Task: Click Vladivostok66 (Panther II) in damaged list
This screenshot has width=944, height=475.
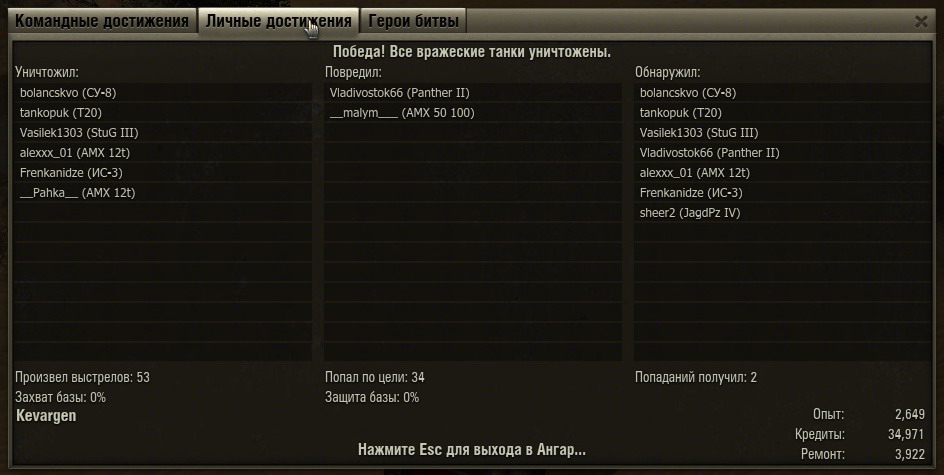Action: click(x=473, y=93)
